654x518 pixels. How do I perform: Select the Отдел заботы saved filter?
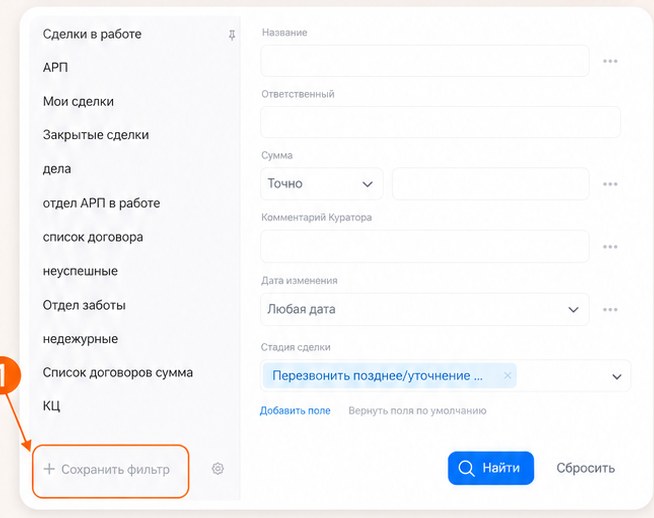click(84, 305)
